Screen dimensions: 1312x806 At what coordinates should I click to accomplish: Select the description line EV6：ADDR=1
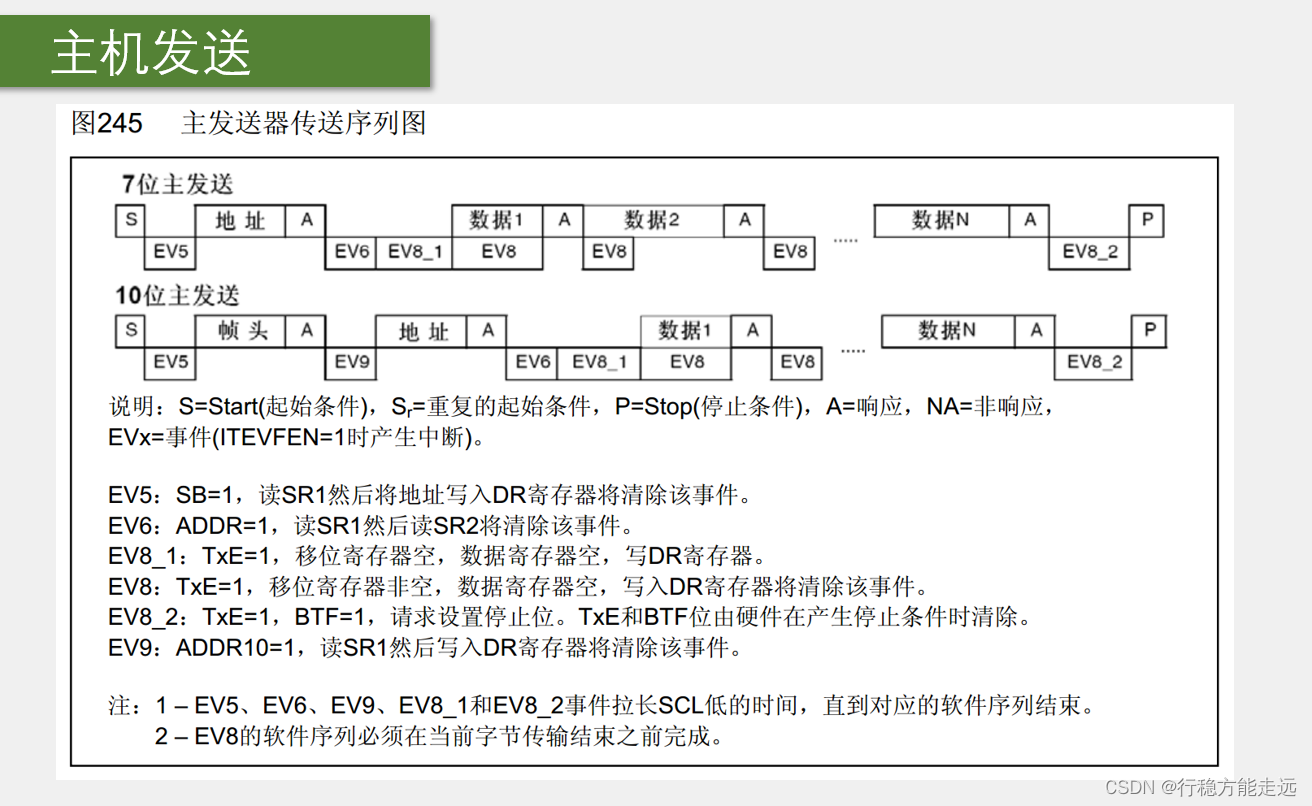pos(371,526)
